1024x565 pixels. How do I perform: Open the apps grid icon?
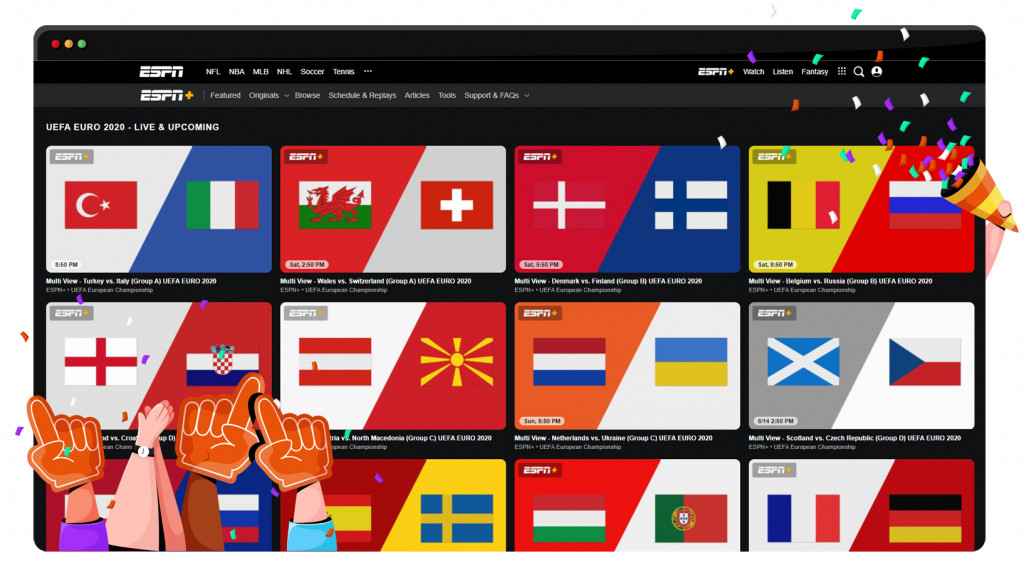[x=842, y=72]
